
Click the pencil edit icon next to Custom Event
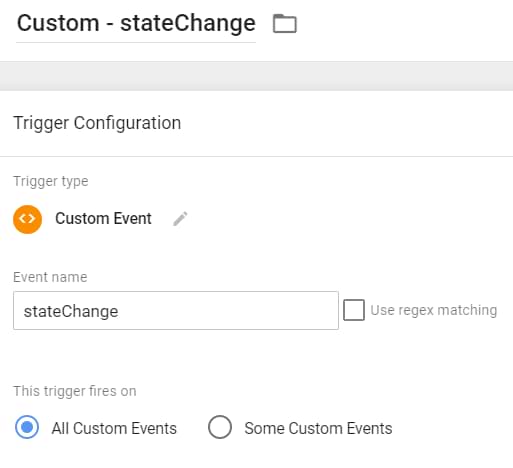point(180,219)
